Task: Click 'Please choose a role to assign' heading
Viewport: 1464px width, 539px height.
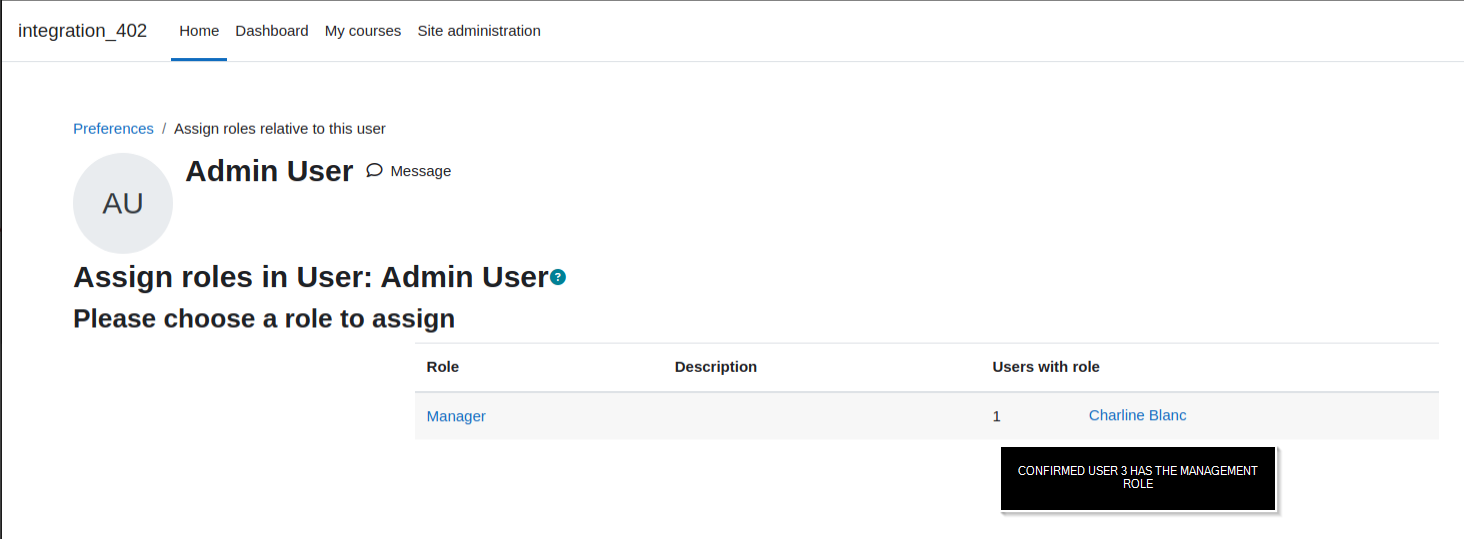Action: tap(264, 319)
